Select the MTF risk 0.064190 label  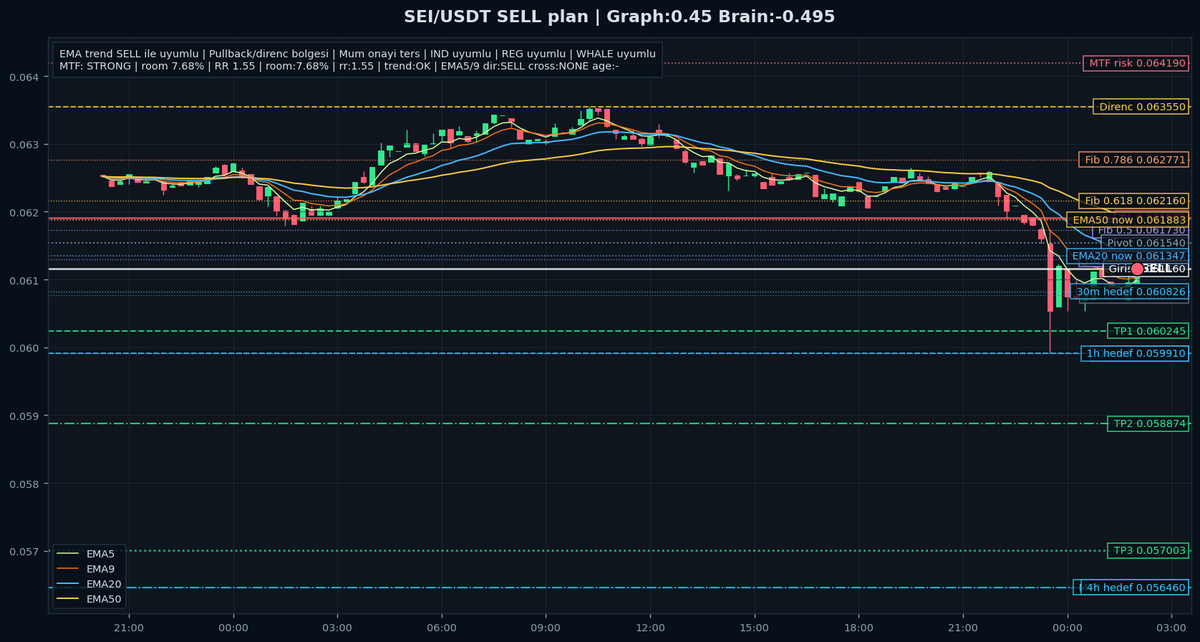click(1137, 63)
